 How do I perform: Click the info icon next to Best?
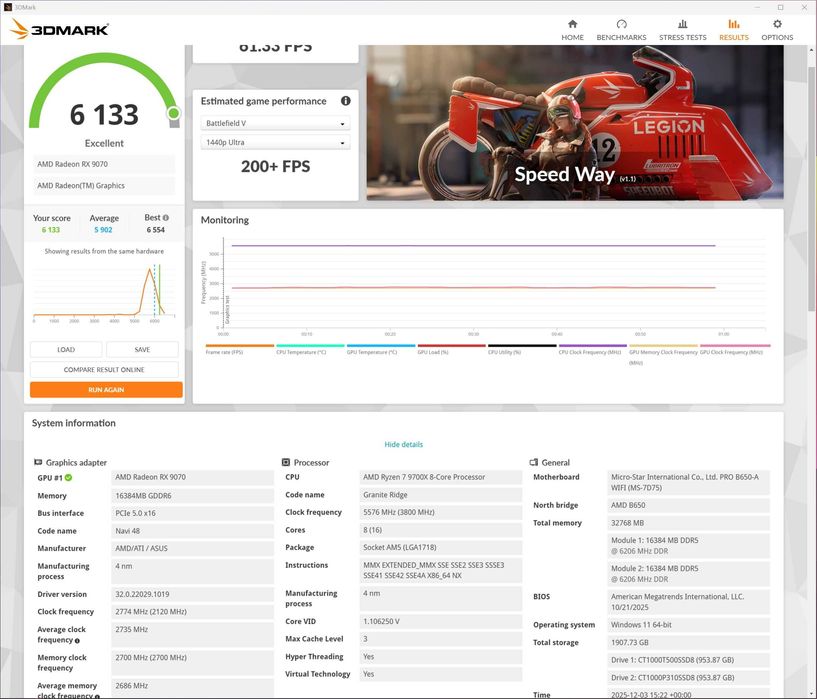tap(166, 218)
